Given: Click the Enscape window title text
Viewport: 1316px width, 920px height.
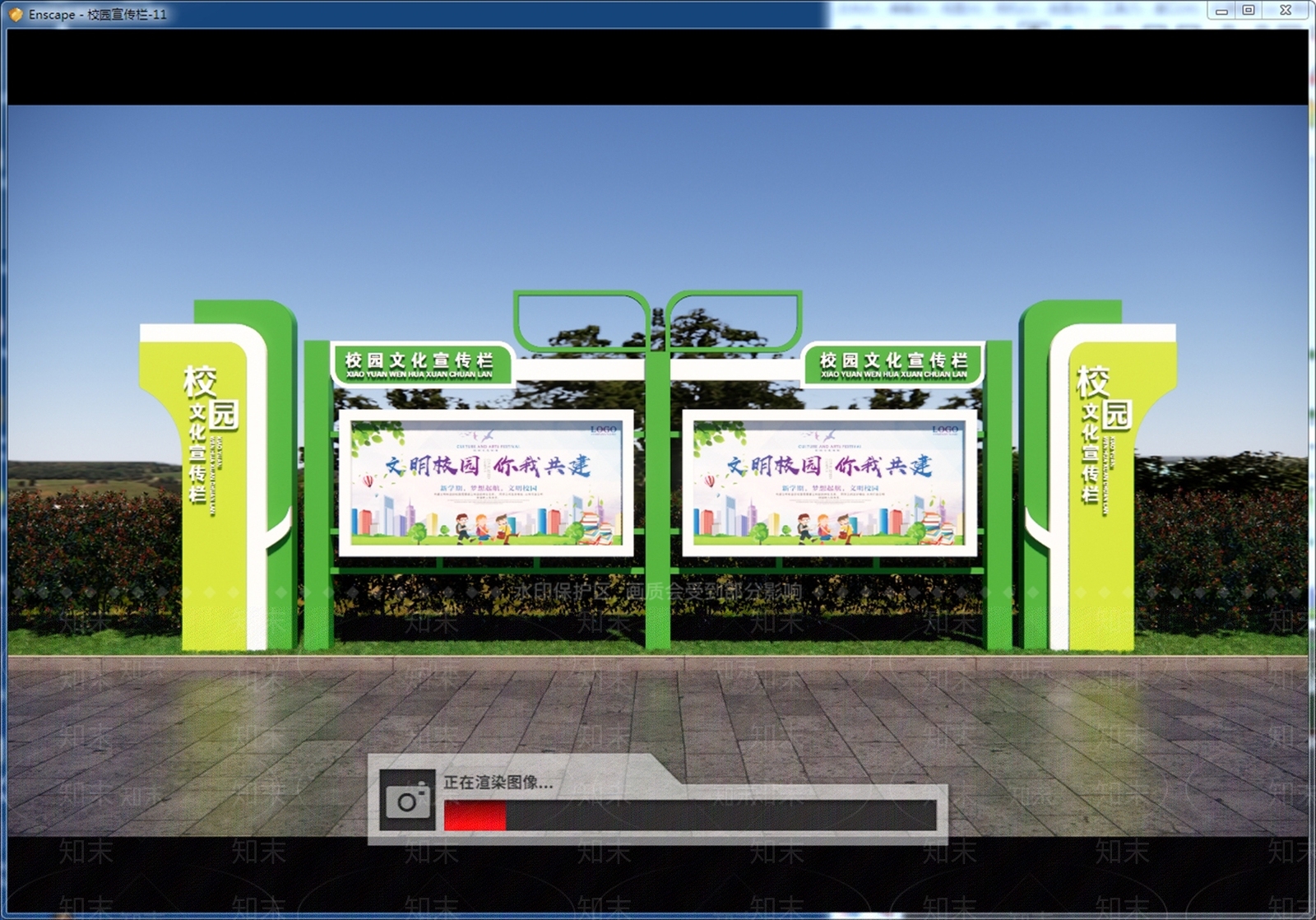Looking at the screenshot, I should 97,14.
